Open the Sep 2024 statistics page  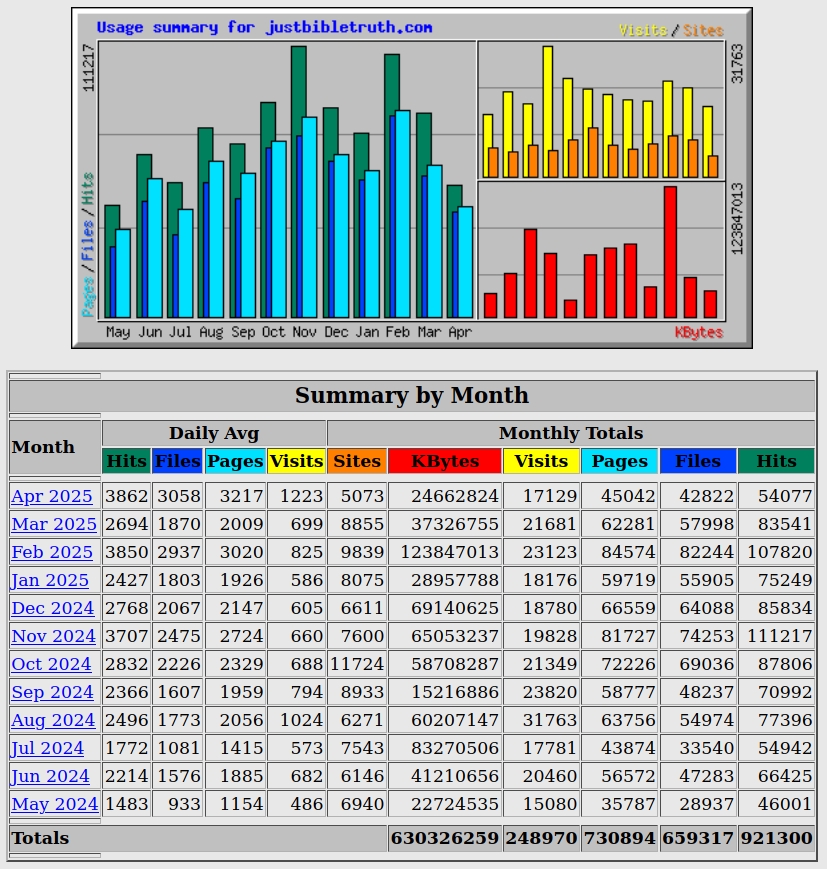(x=52, y=692)
